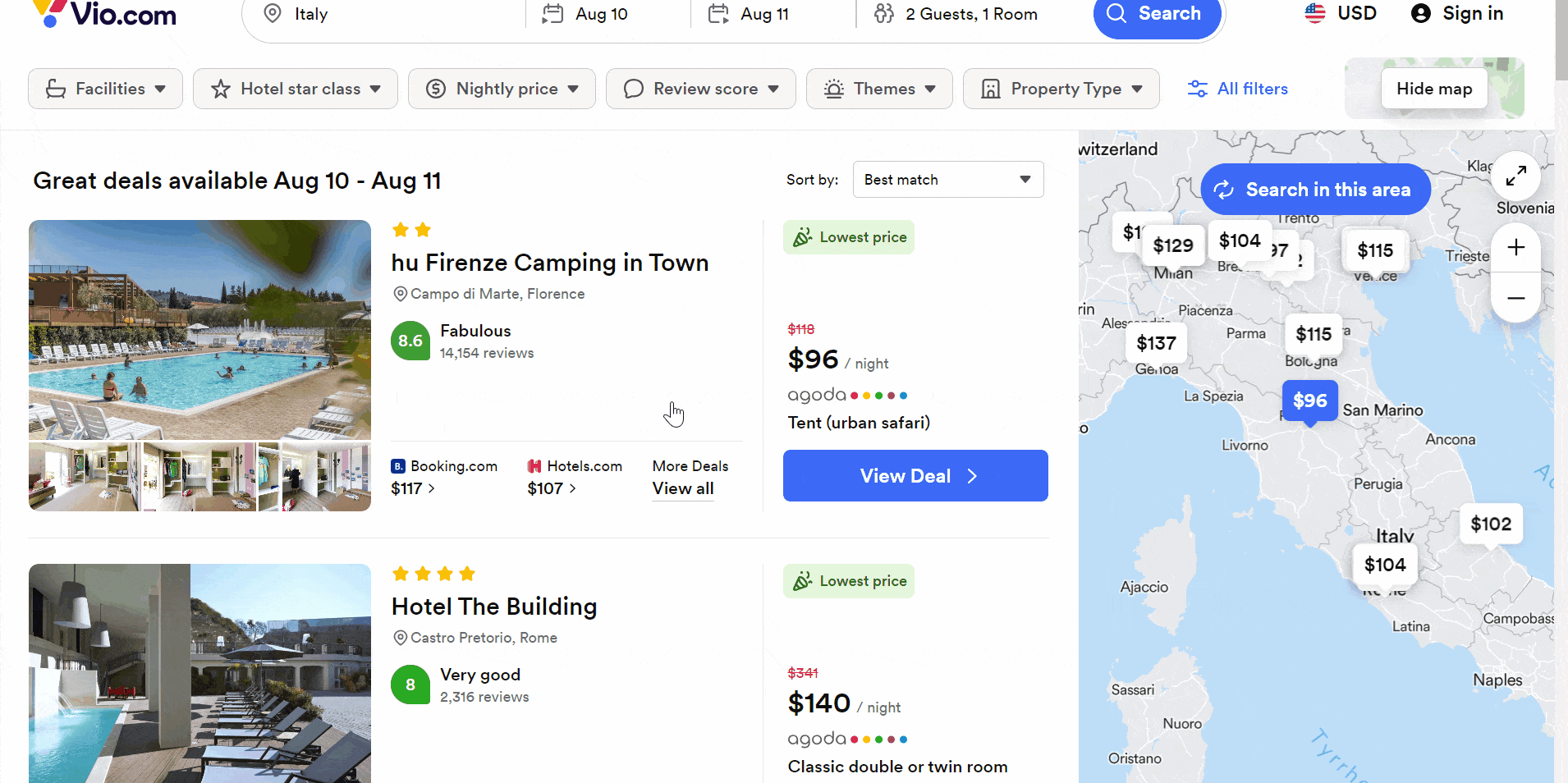
Task: Zoom out on the map
Action: click(x=1516, y=298)
